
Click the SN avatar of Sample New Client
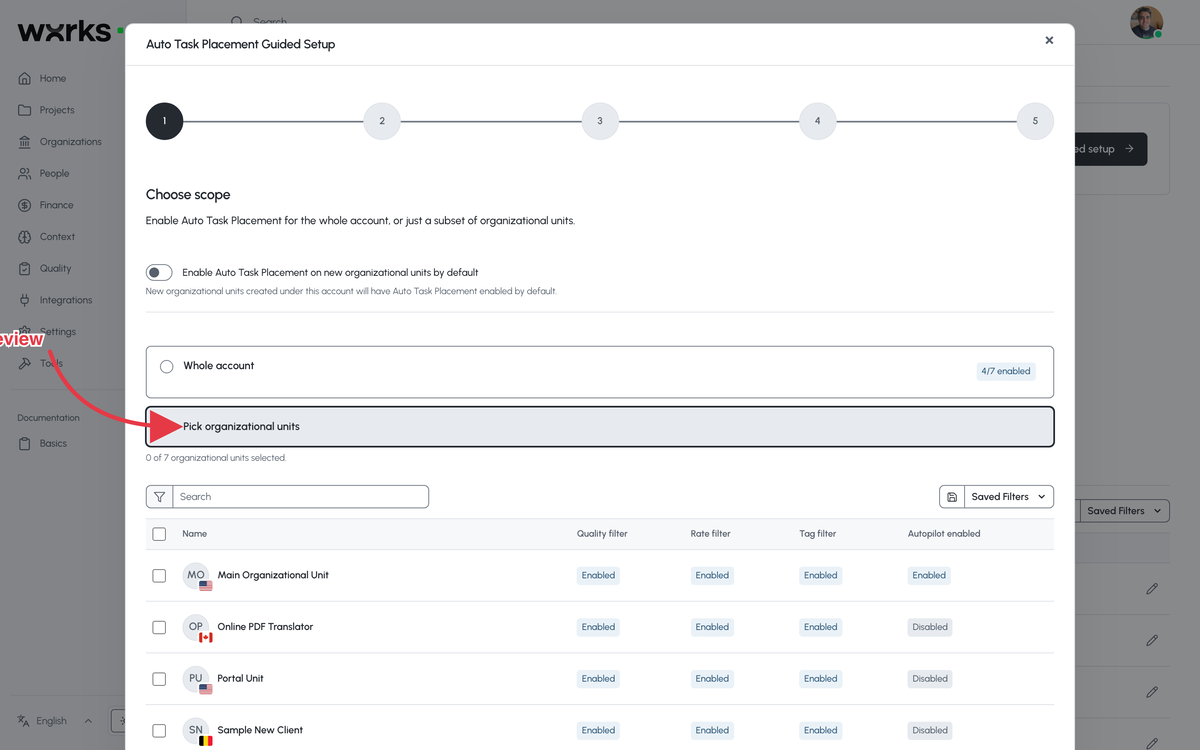[x=196, y=731]
